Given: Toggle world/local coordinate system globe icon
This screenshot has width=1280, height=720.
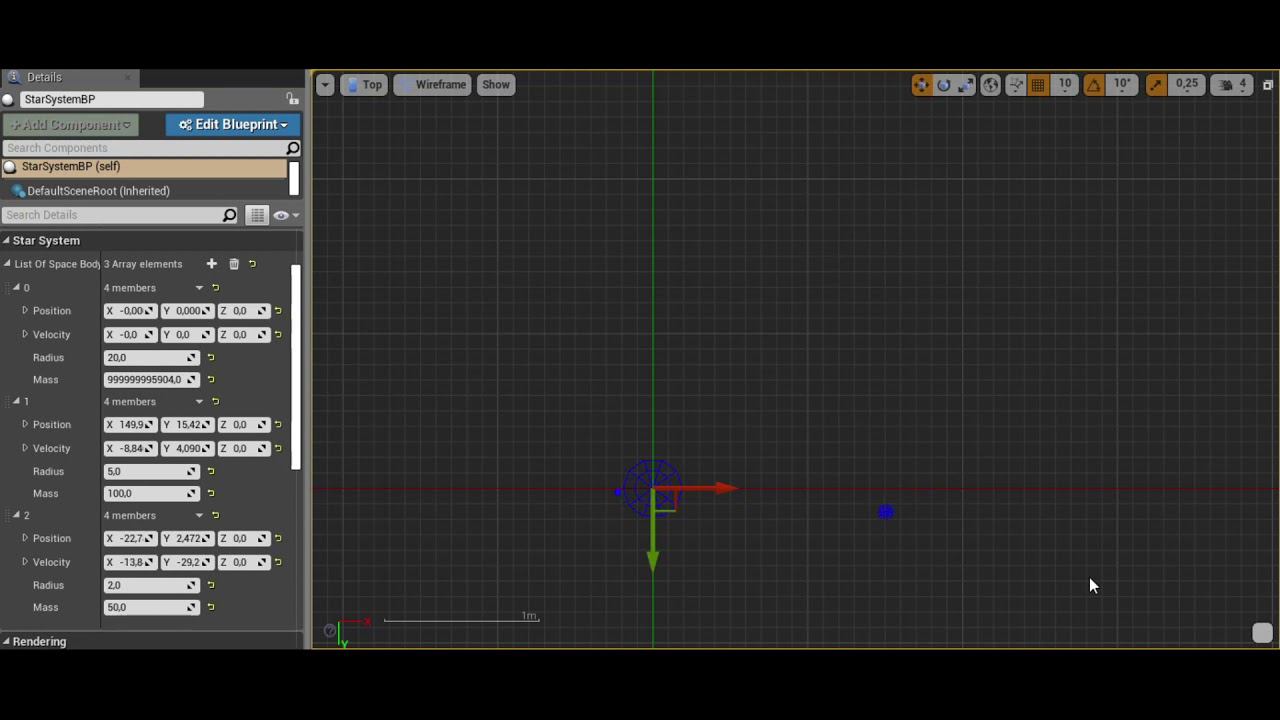Looking at the screenshot, I should coord(990,85).
